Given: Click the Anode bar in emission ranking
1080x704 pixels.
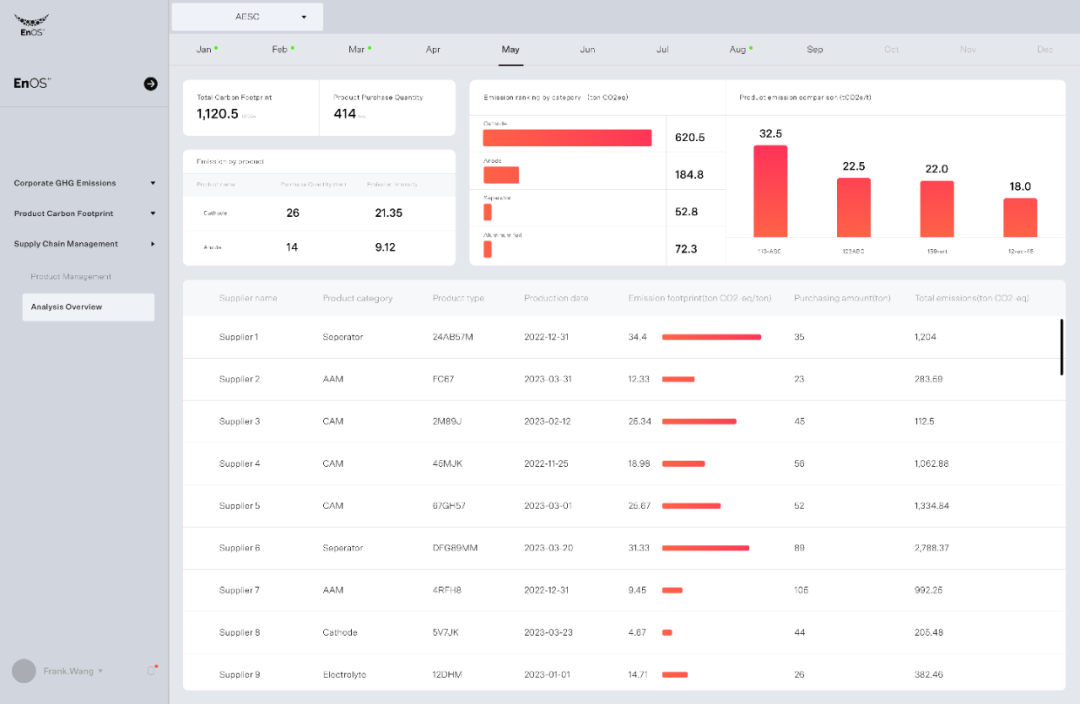Looking at the screenshot, I should click(501, 175).
